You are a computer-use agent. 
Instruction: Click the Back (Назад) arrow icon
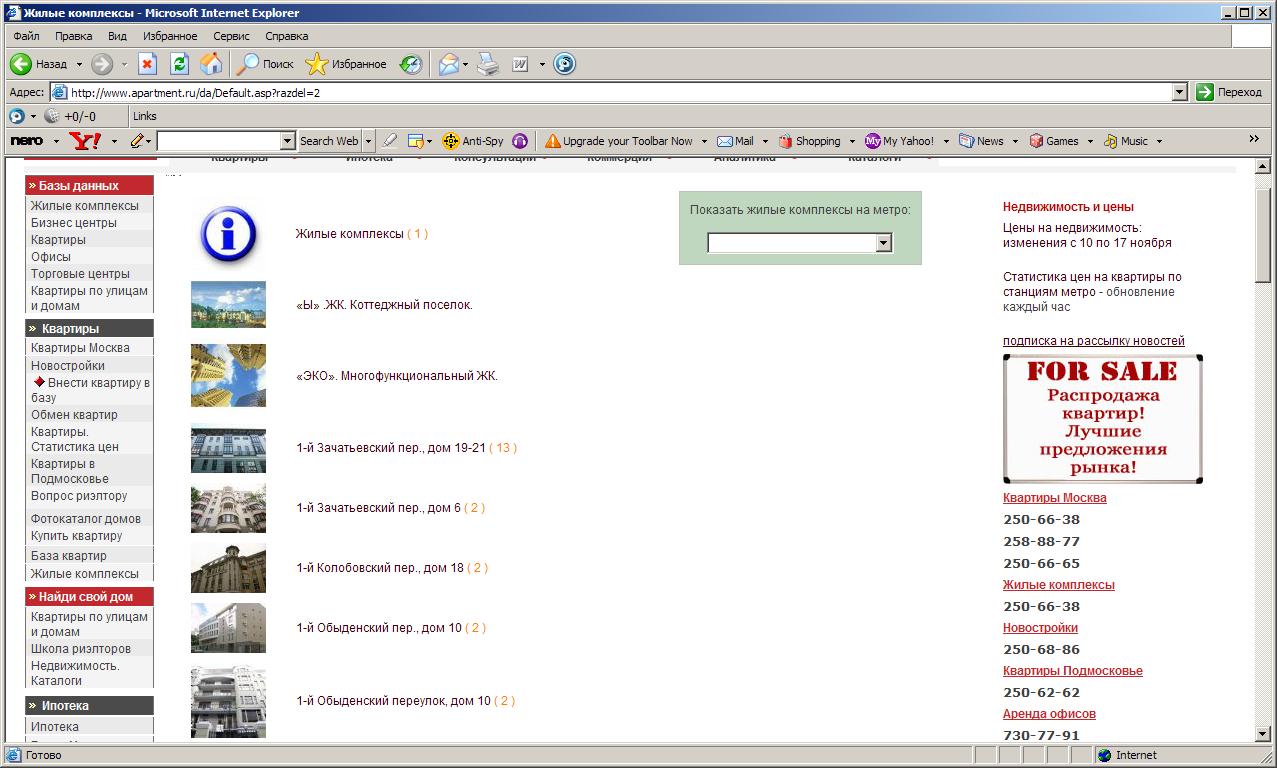tap(21, 64)
